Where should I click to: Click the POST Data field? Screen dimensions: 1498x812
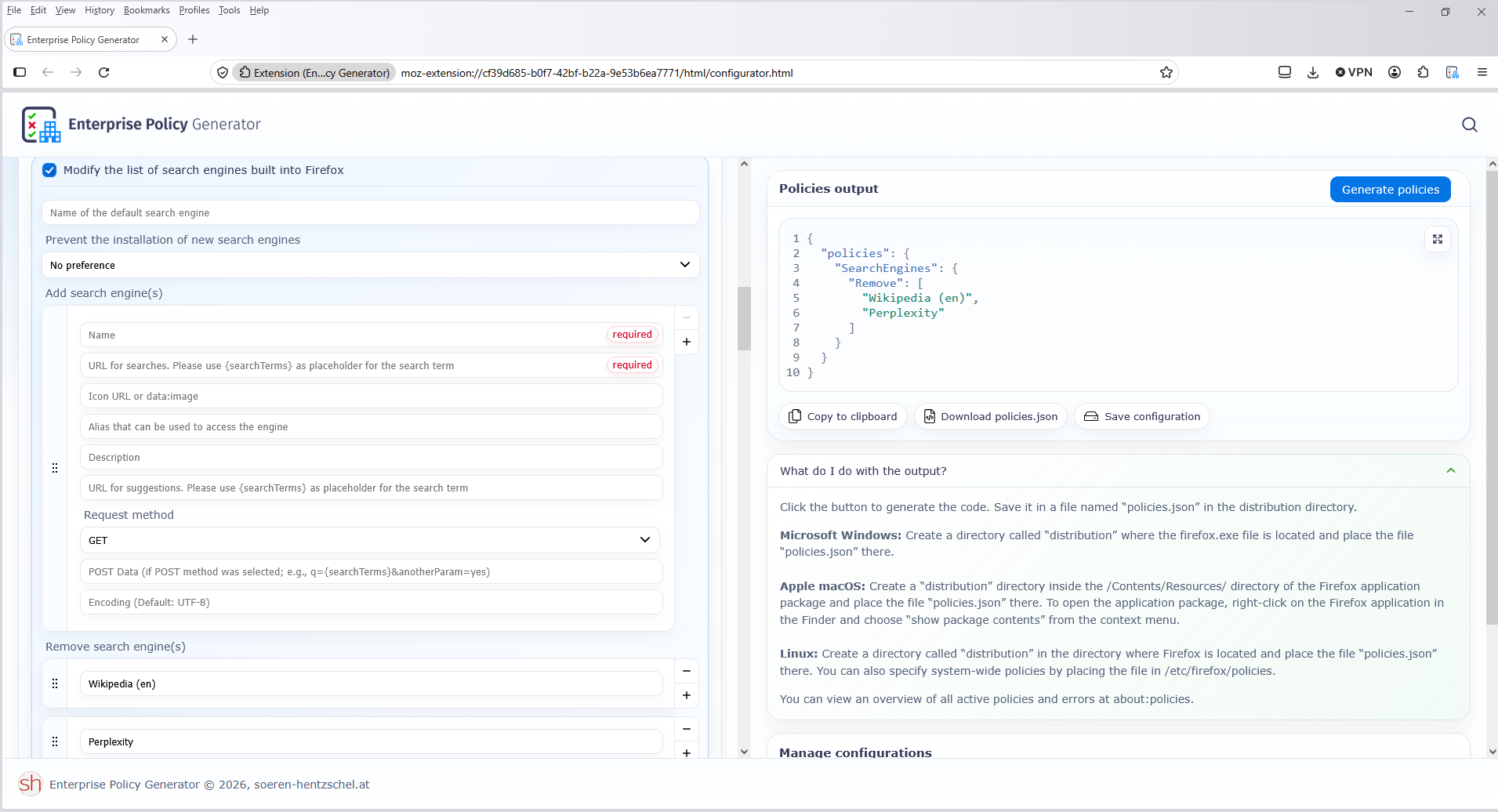click(371, 571)
